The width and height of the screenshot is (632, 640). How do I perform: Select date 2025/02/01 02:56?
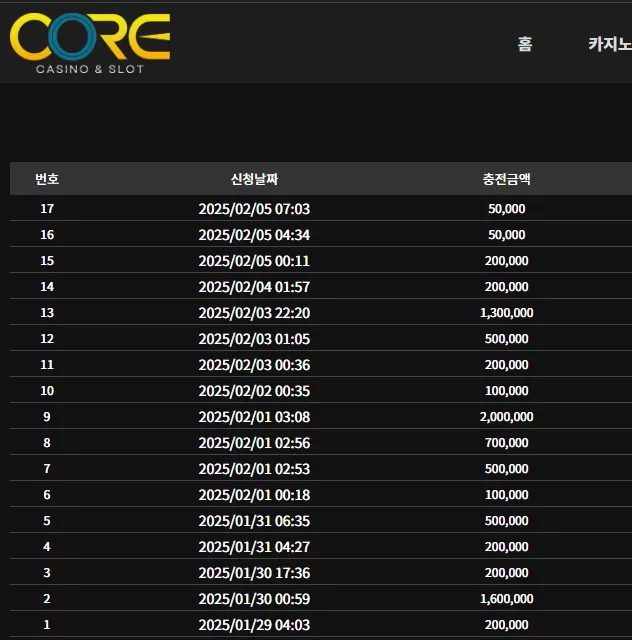pos(254,443)
